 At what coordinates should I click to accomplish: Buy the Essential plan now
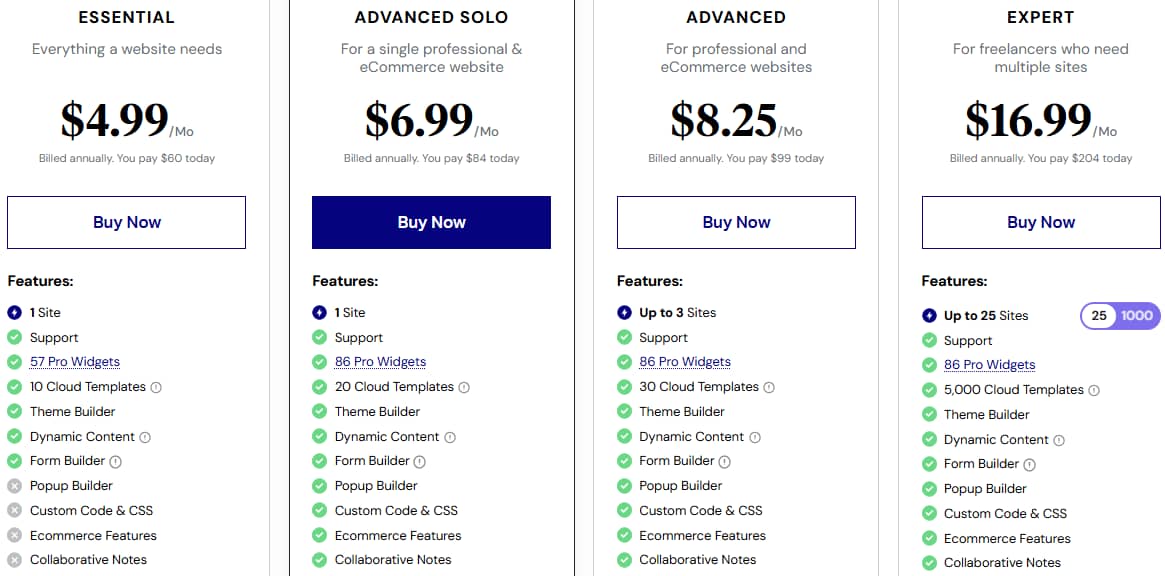127,222
